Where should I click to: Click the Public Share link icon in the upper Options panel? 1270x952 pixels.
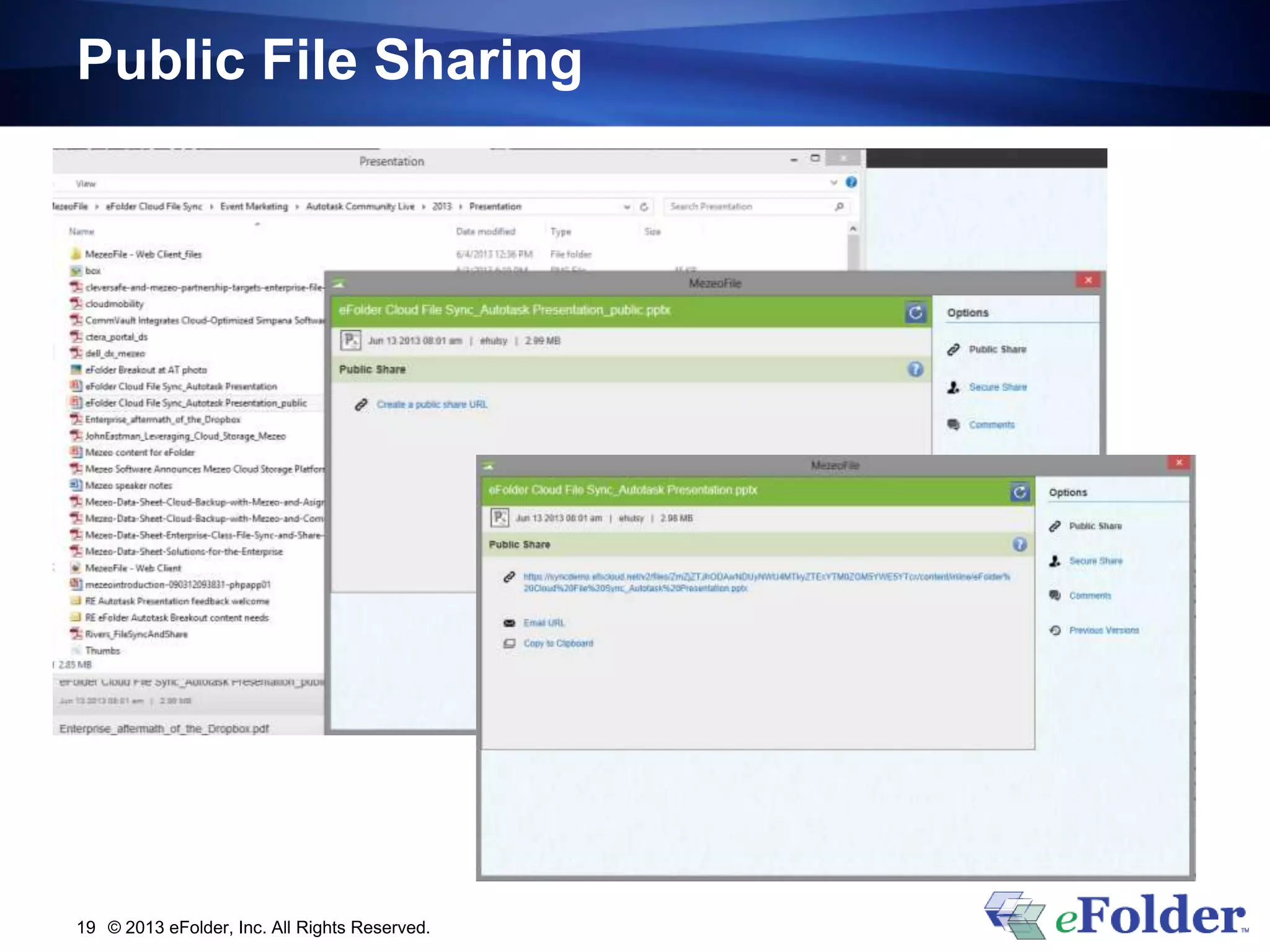tap(954, 350)
